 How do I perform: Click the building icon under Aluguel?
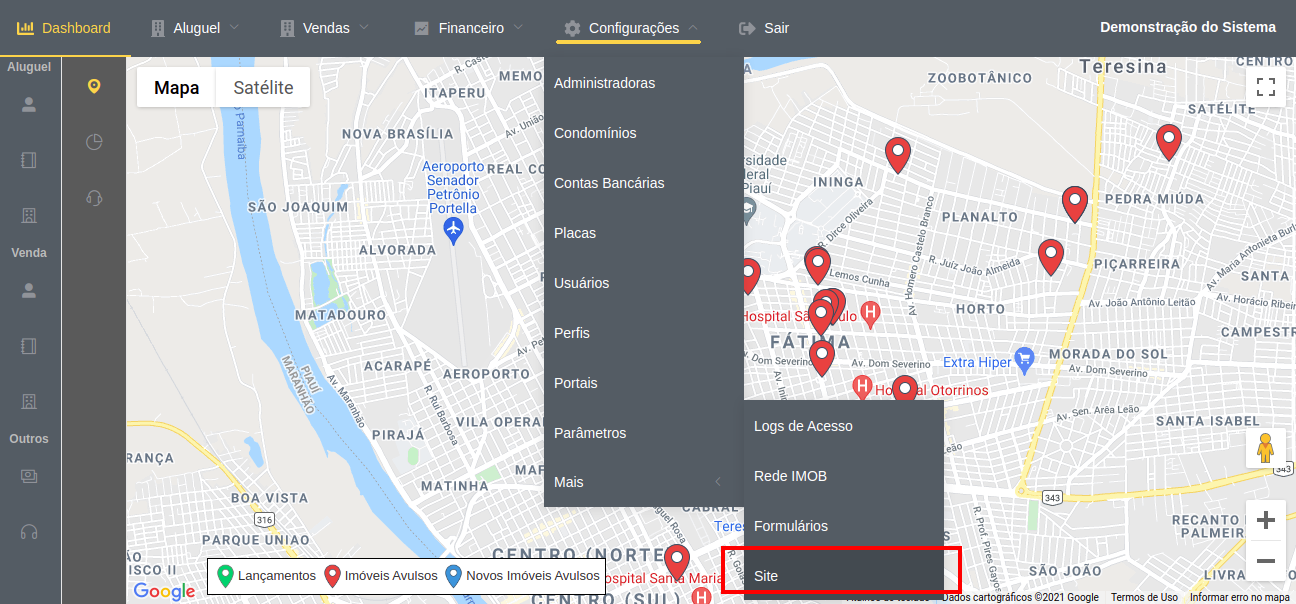coord(29,216)
